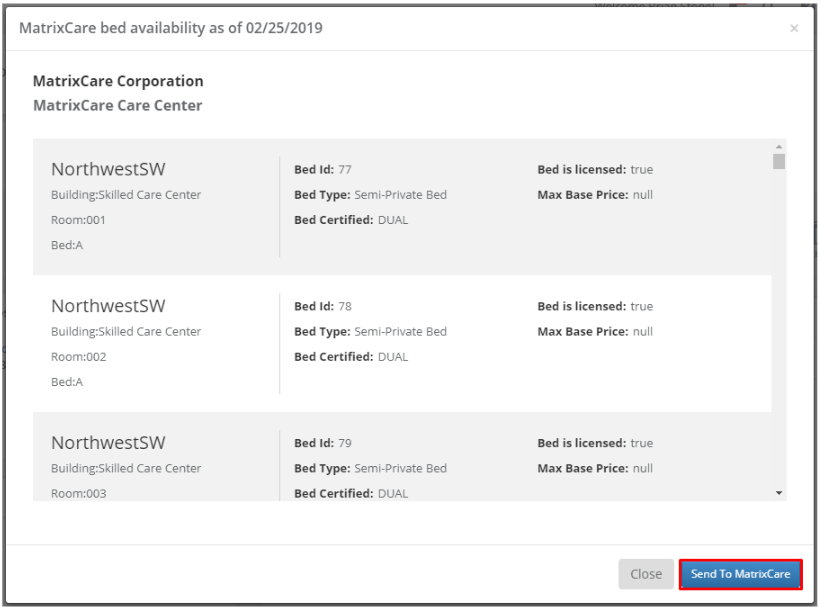Click Bed Id: 79

pos(323,443)
